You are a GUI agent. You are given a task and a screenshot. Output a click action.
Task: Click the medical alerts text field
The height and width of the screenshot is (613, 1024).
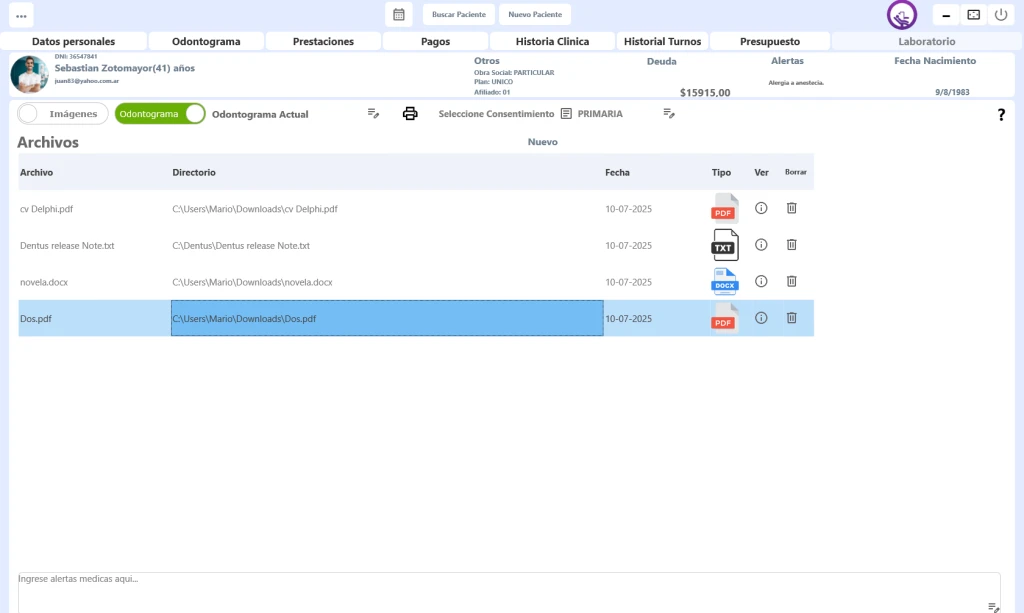point(500,590)
